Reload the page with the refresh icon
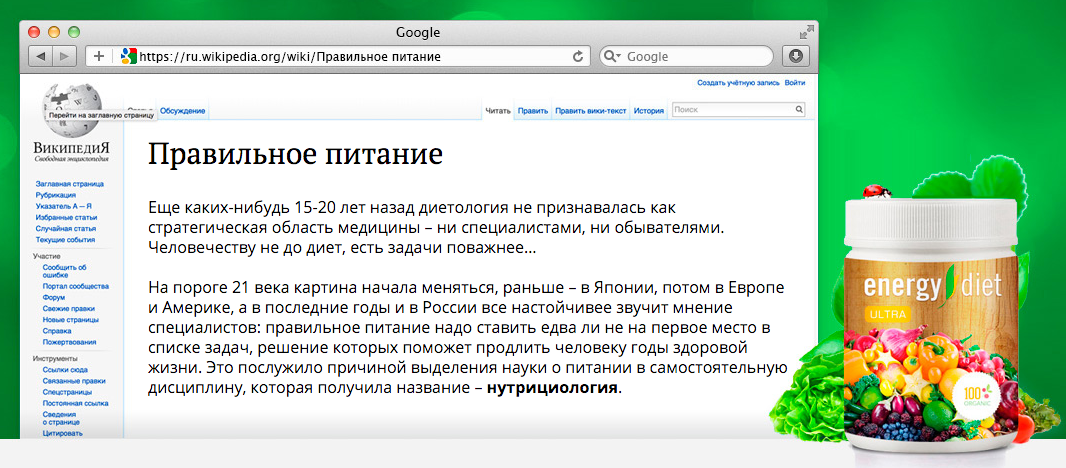 coord(579,56)
